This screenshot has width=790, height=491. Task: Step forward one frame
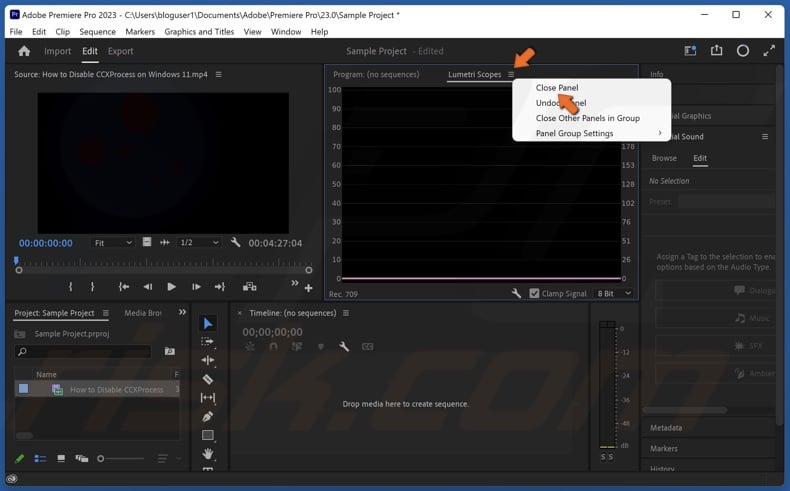click(x=196, y=287)
